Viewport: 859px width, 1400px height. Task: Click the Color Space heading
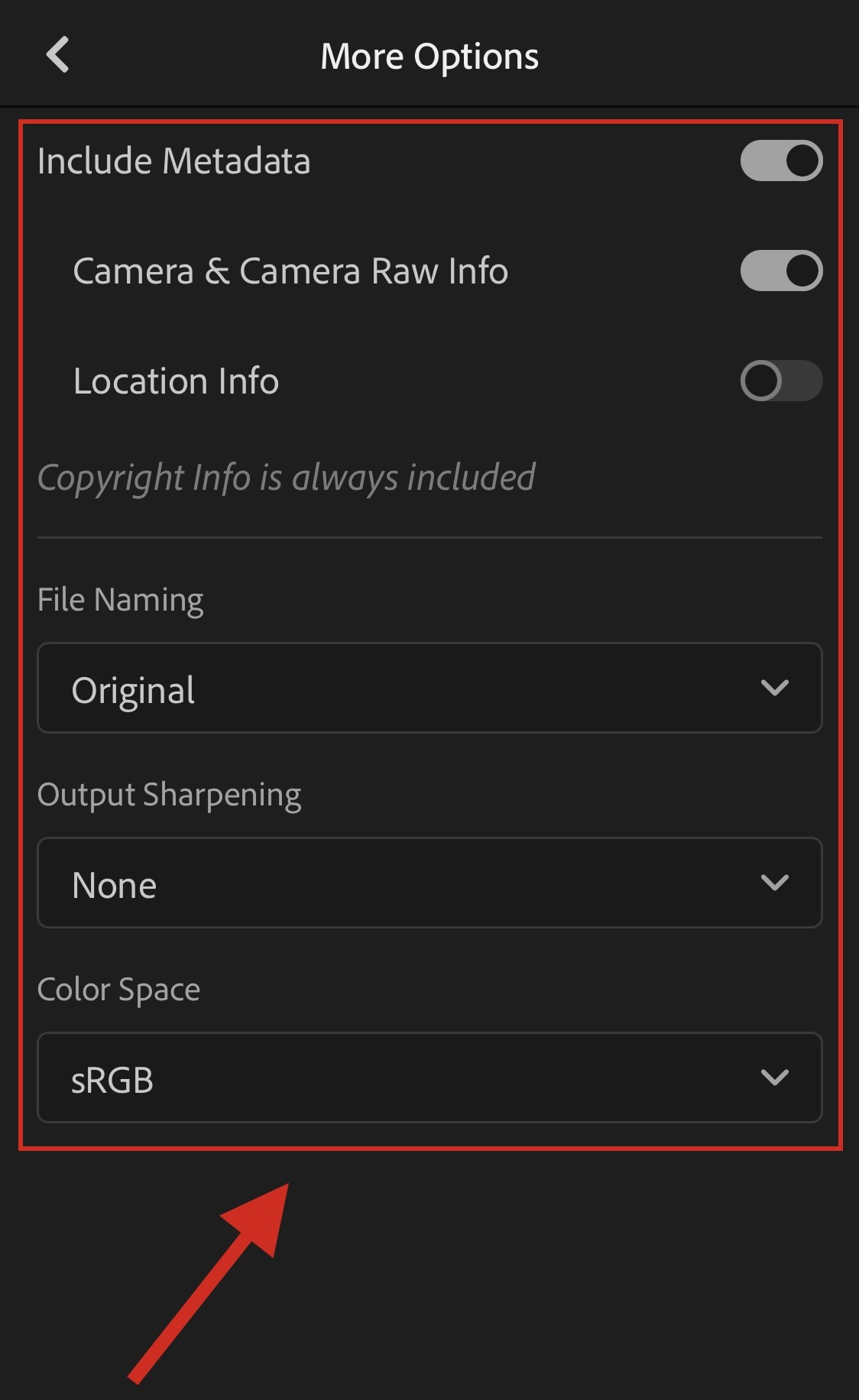119,990
